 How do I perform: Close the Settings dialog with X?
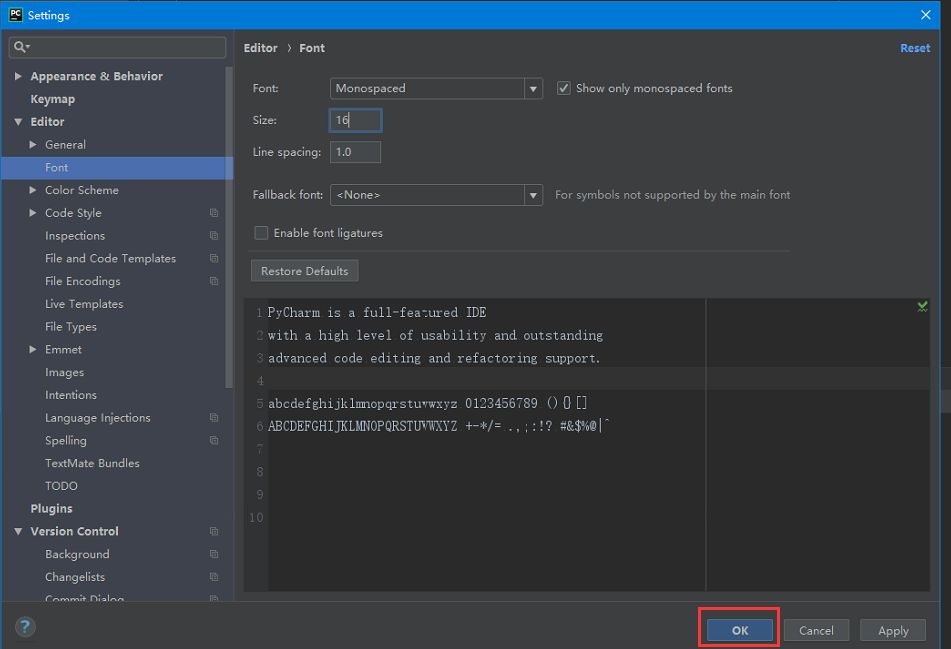coord(926,15)
